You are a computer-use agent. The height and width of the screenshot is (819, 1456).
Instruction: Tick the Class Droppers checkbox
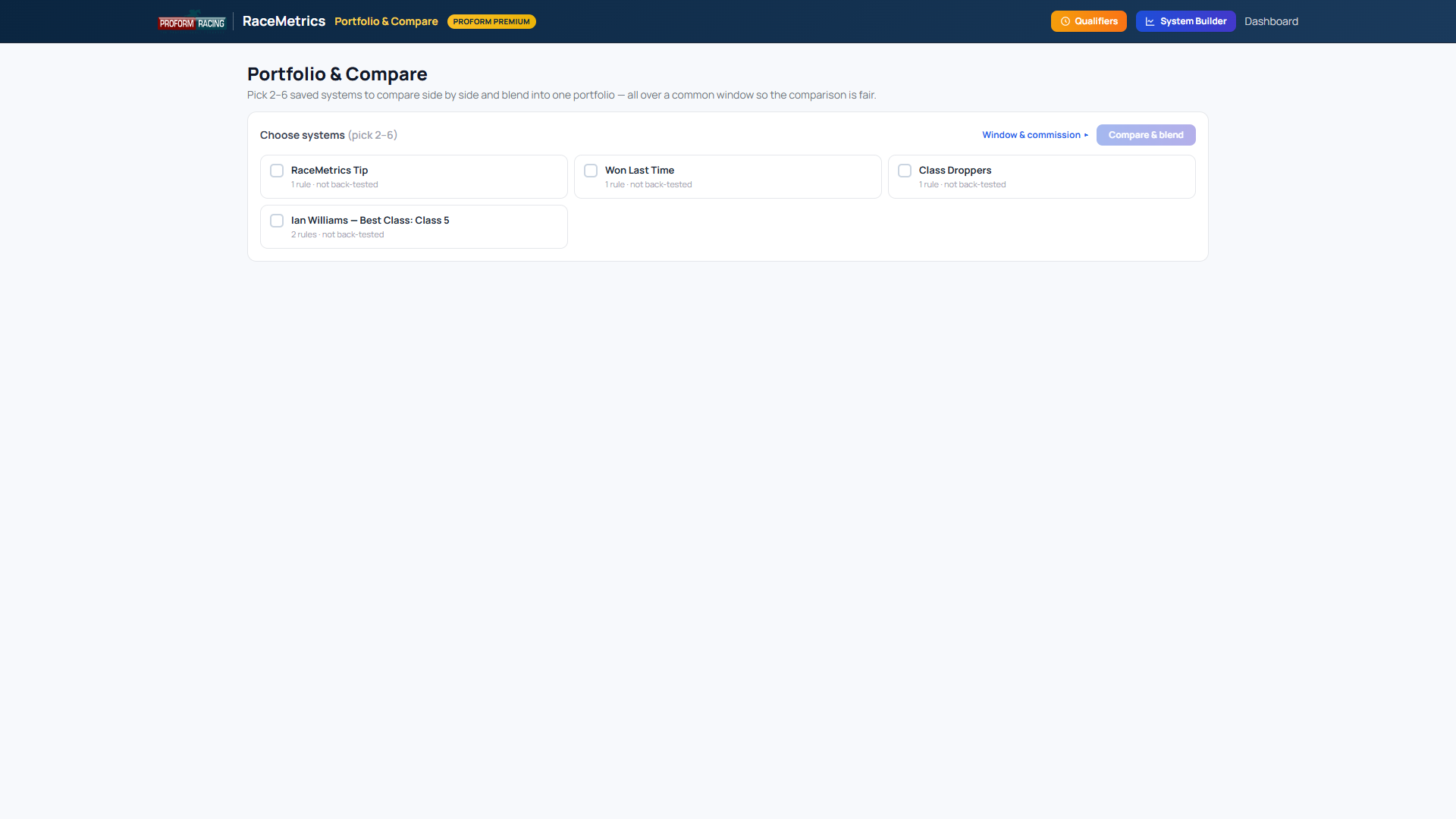[905, 171]
